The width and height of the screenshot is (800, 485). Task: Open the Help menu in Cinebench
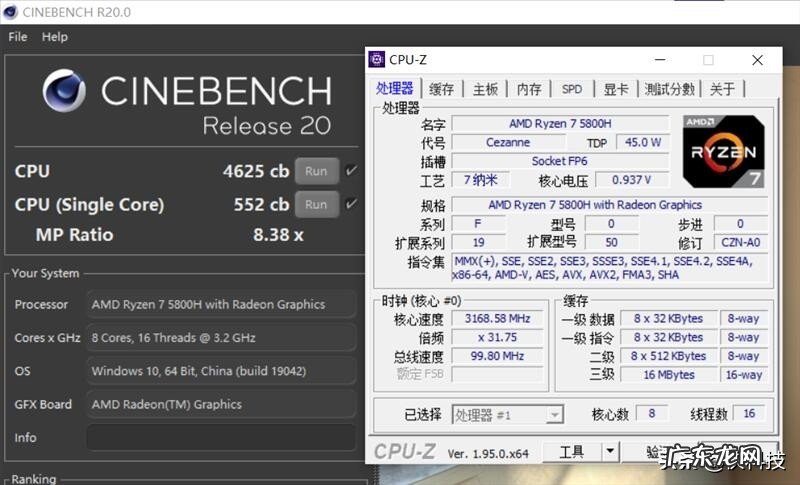55,37
